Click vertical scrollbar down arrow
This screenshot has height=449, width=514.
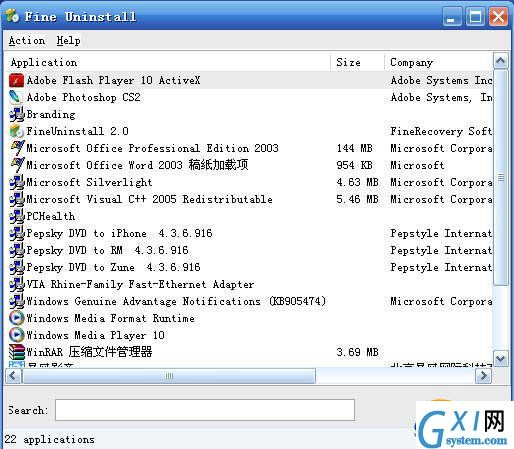click(501, 359)
